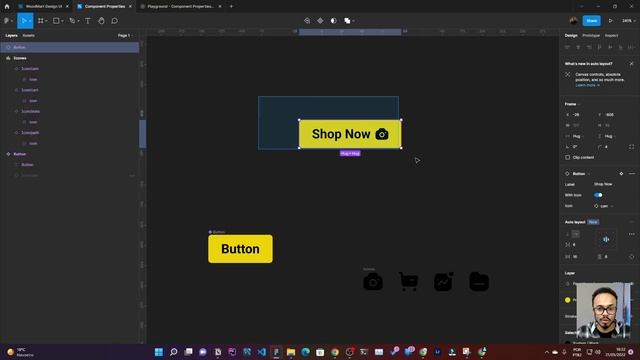Go to the Figma home screen

7,7
